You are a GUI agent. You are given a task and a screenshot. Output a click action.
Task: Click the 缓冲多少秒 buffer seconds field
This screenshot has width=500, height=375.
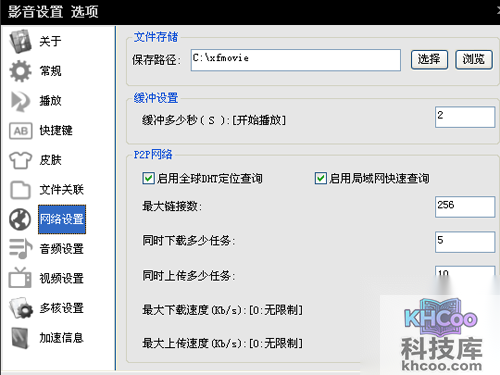point(465,117)
